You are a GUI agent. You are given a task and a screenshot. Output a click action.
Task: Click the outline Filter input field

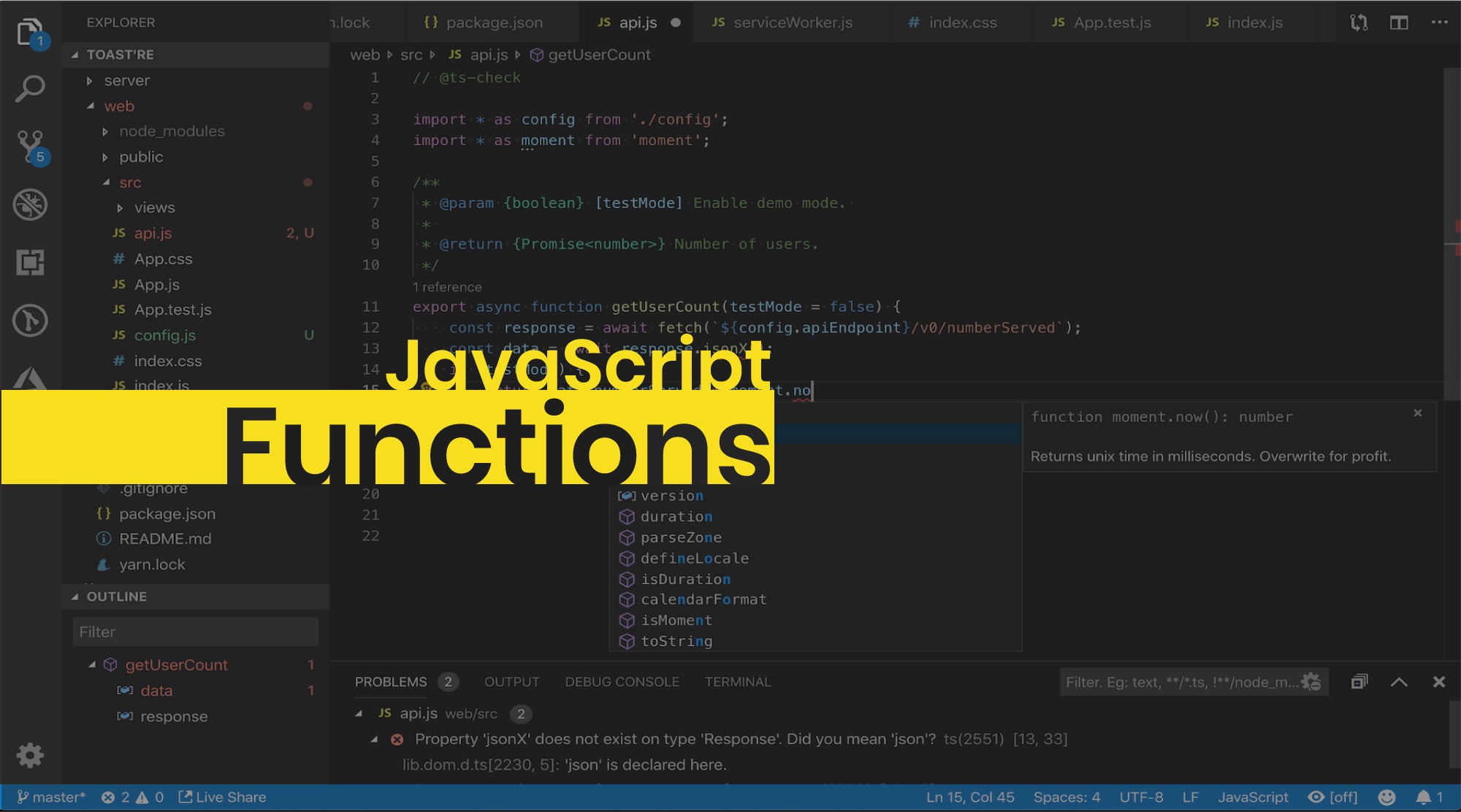[x=195, y=632]
